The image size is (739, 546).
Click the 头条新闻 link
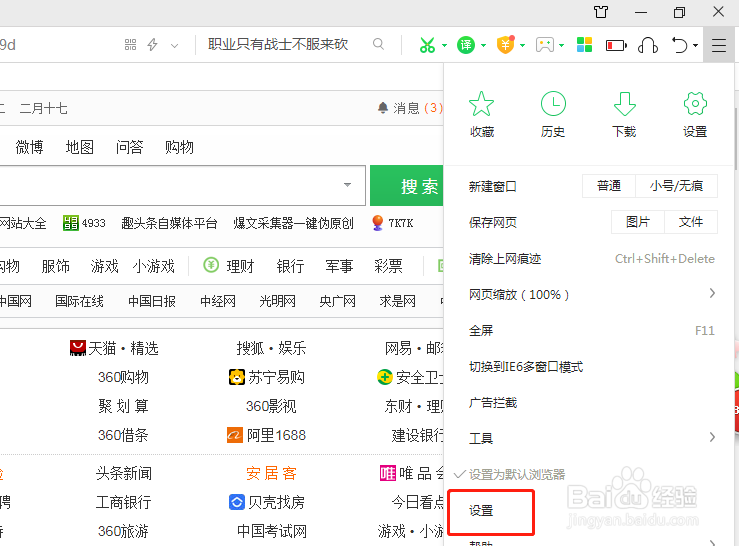(123, 473)
